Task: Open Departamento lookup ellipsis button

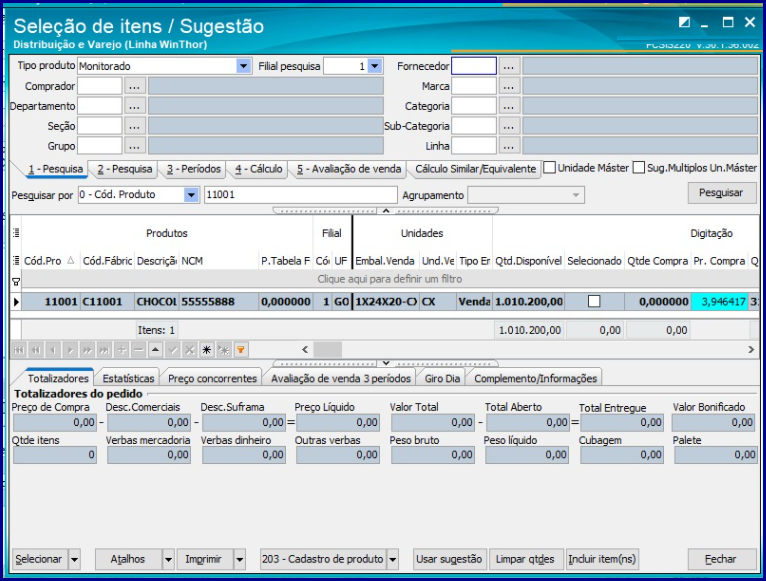Action: (135, 106)
